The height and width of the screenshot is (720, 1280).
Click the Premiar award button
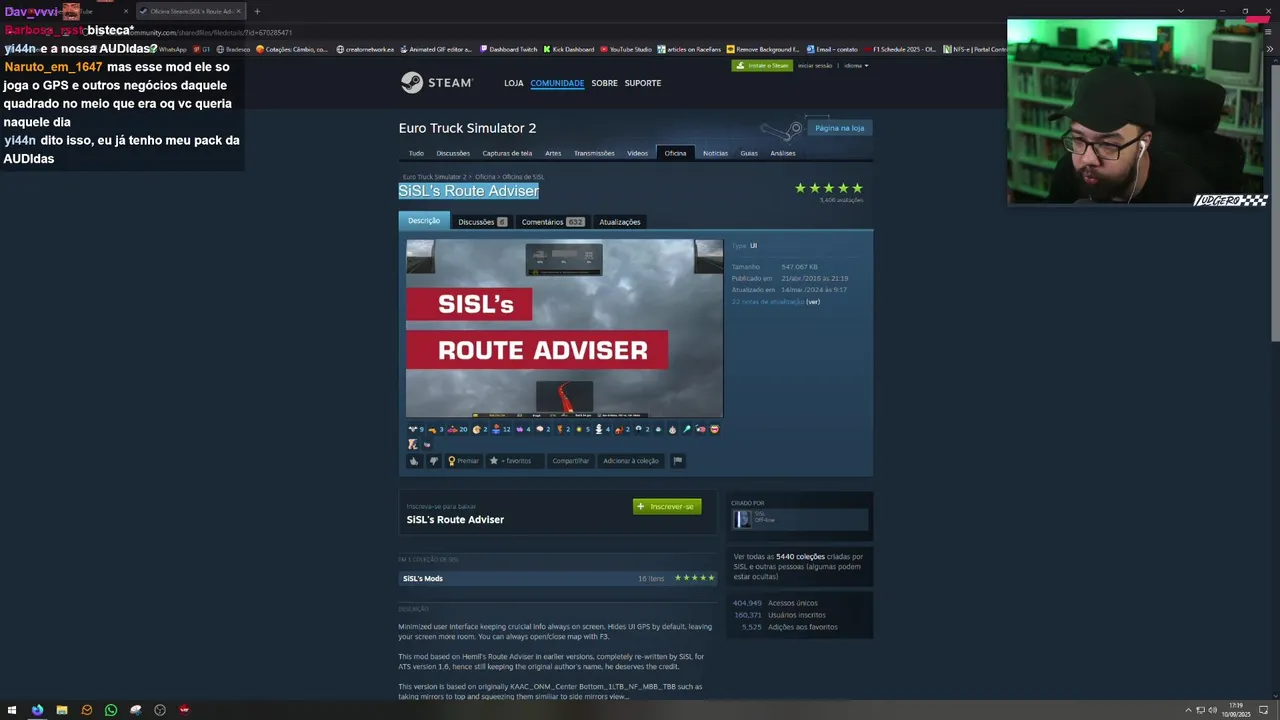pos(463,461)
